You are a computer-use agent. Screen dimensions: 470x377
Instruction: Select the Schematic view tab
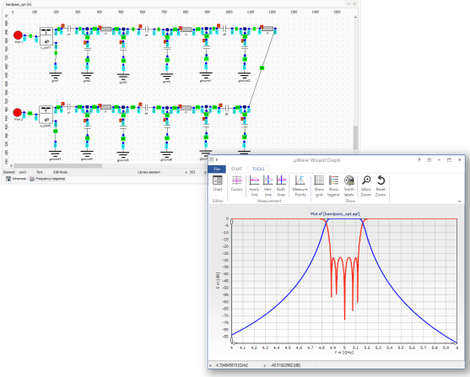click(16, 179)
